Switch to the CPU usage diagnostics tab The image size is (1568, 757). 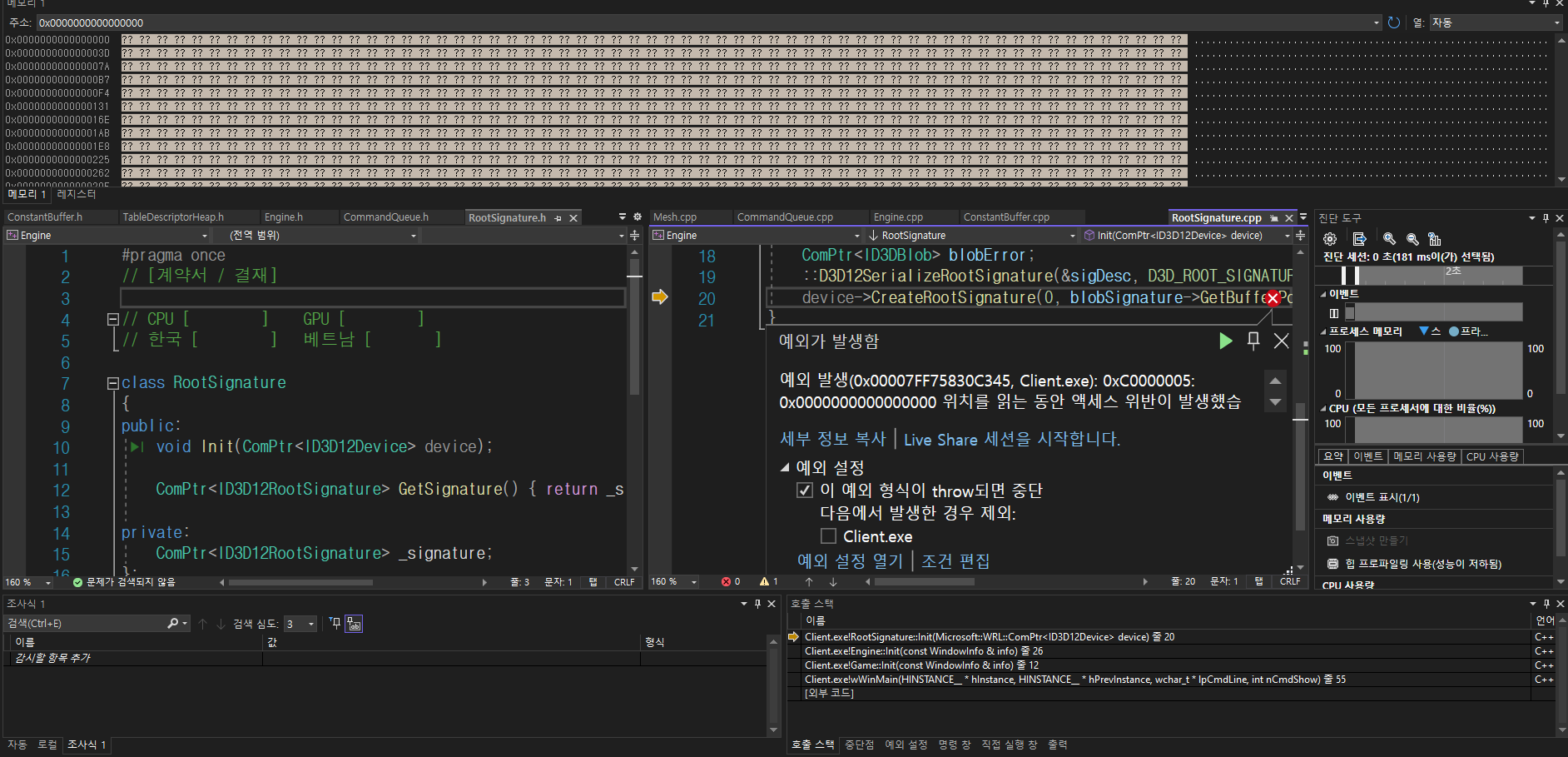(1492, 456)
